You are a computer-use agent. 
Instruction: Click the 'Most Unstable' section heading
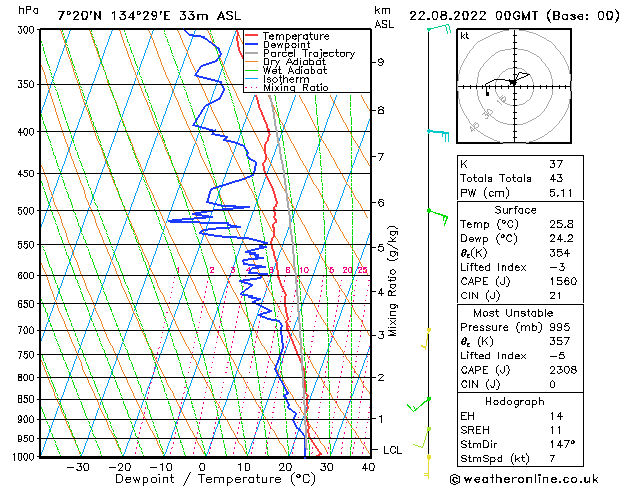[x=513, y=313]
